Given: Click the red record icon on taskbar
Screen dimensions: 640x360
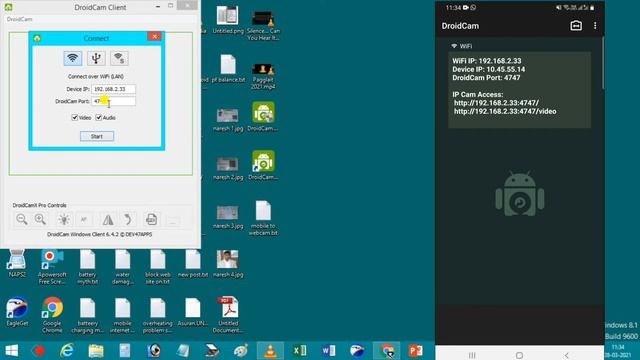Looking at the screenshot, I should (39, 351).
